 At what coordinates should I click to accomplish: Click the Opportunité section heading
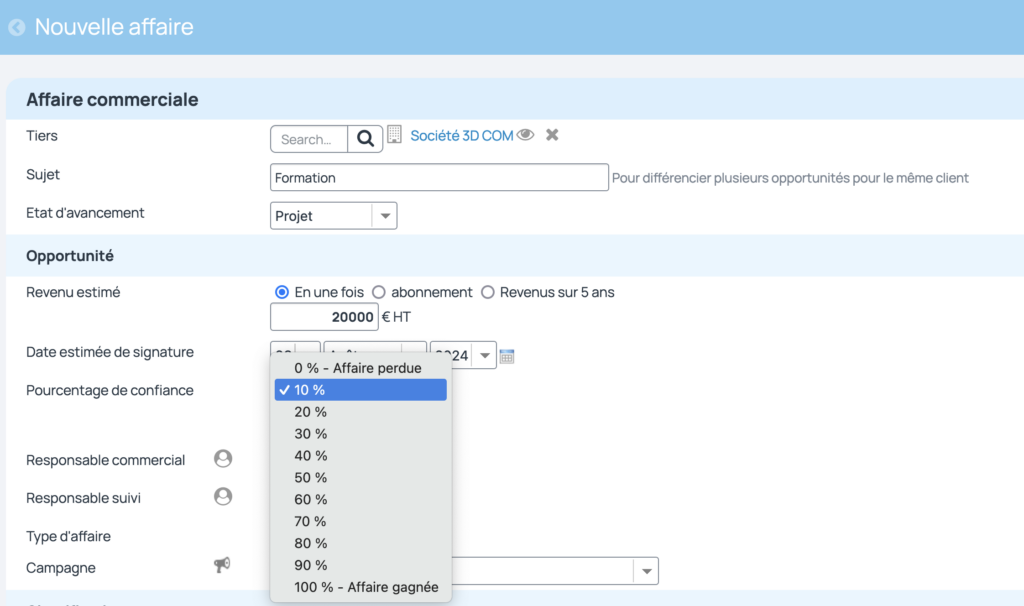point(70,255)
